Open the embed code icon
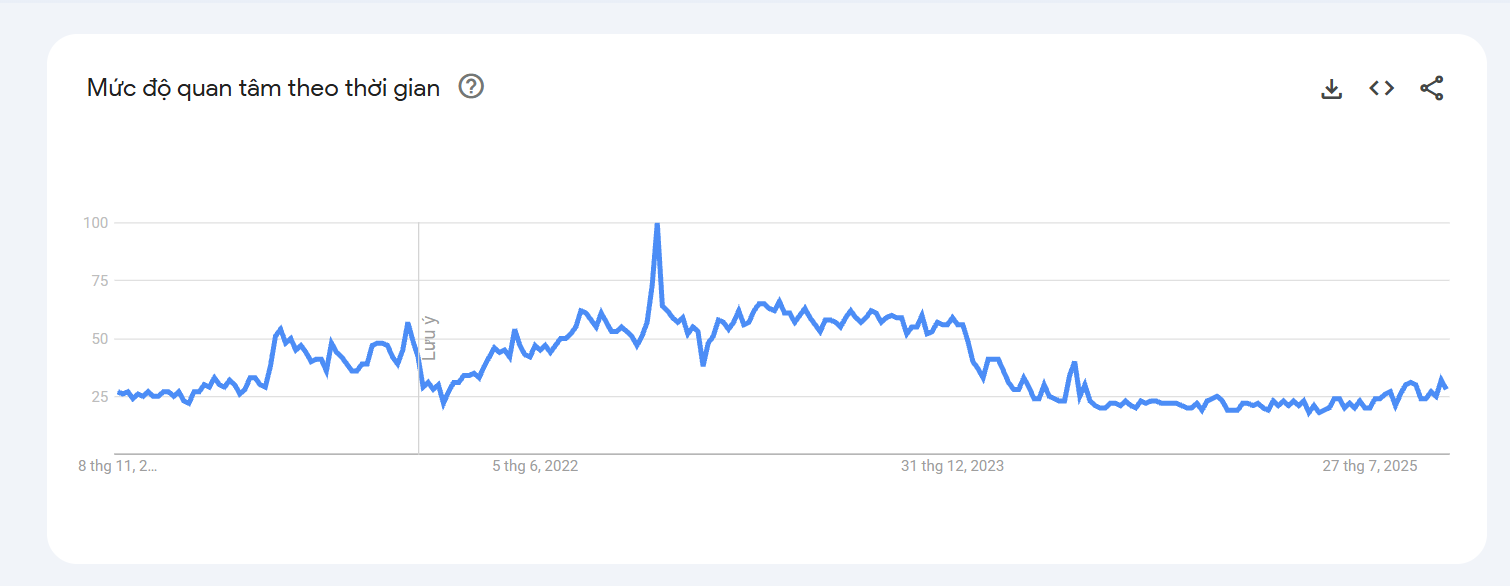The image size is (1510, 586). coord(1381,88)
